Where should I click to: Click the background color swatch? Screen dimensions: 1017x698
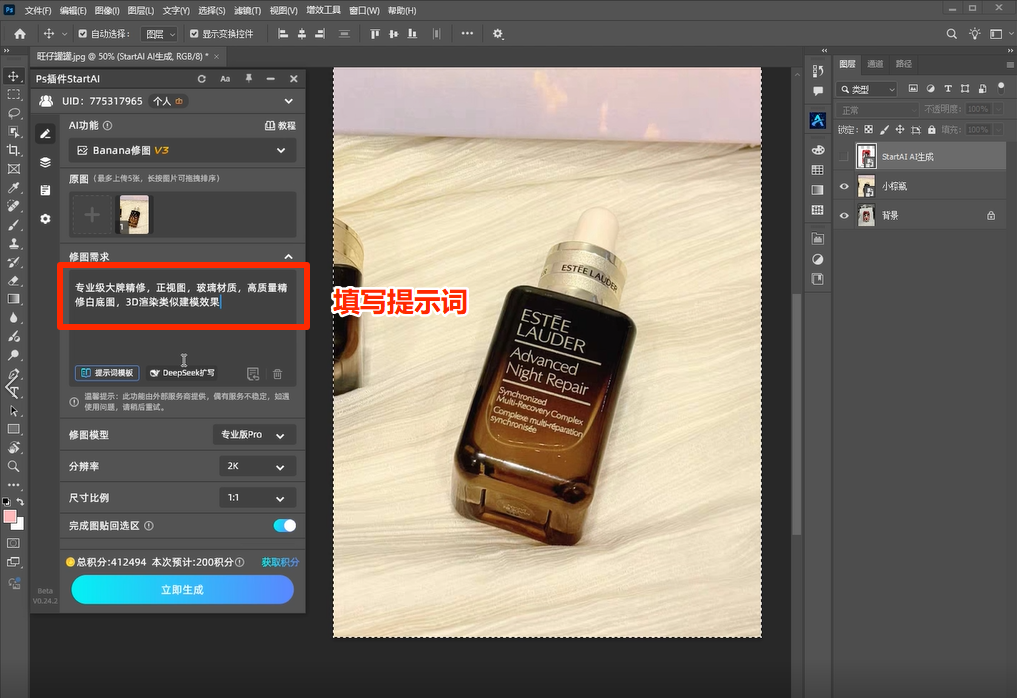(19, 524)
